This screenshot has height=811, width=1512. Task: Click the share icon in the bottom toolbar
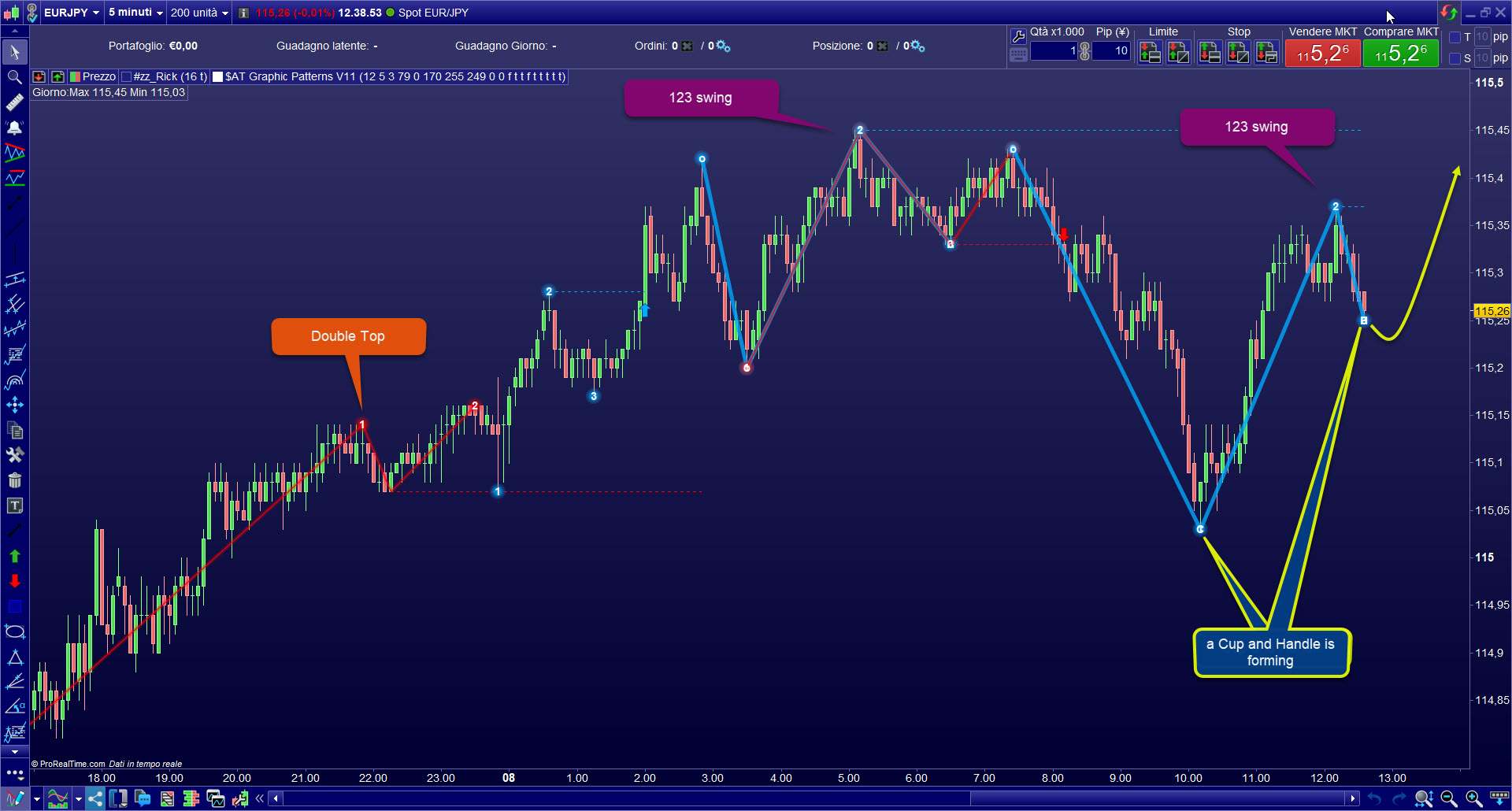tap(95, 798)
